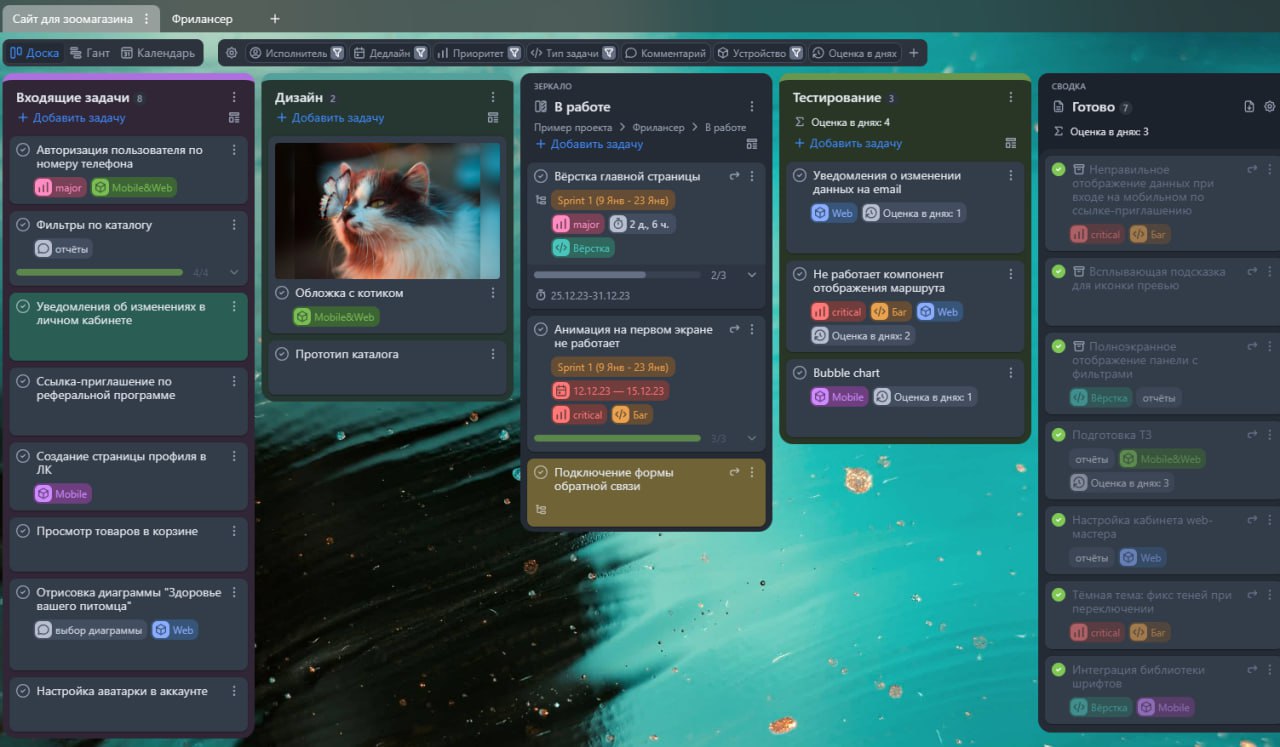Viewport: 1280px width, 747px height.
Task: Expand subtasks of Фильтры по каталогу
Action: pos(234,272)
